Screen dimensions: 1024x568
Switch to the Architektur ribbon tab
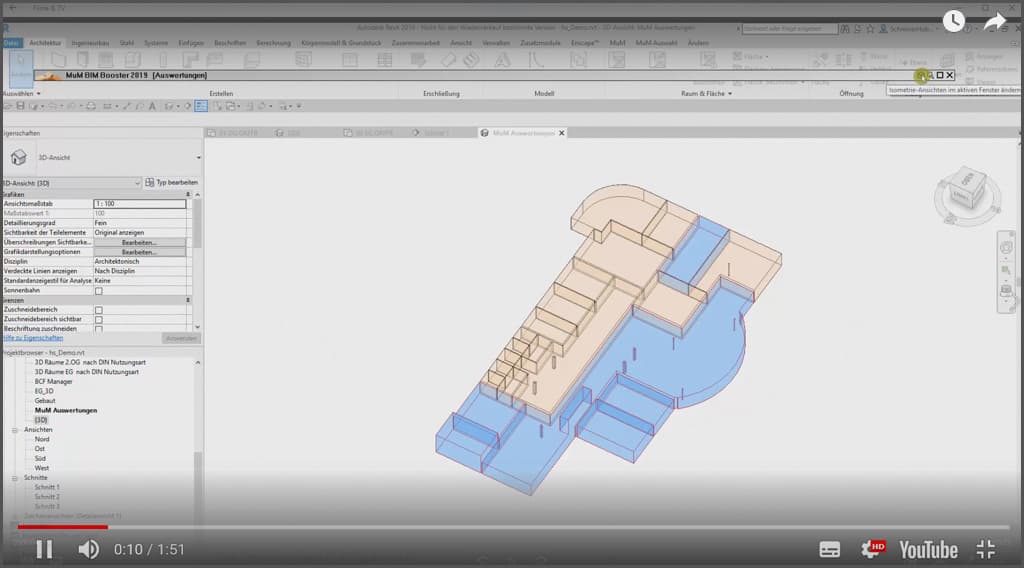[x=45, y=43]
